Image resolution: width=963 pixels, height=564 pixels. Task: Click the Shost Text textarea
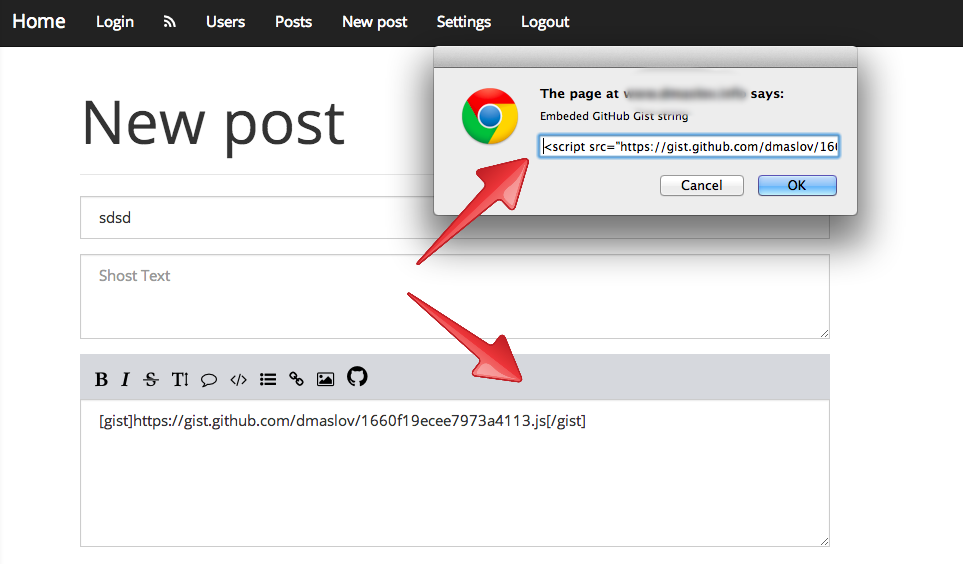click(x=454, y=296)
